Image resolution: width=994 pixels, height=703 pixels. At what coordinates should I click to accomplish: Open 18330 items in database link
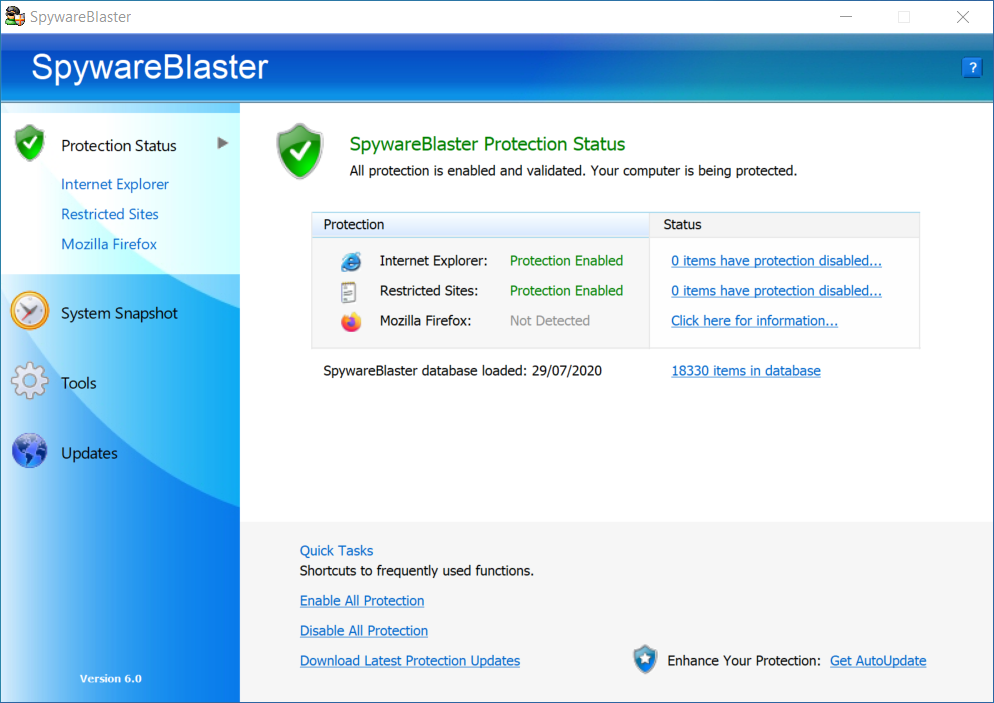(746, 371)
